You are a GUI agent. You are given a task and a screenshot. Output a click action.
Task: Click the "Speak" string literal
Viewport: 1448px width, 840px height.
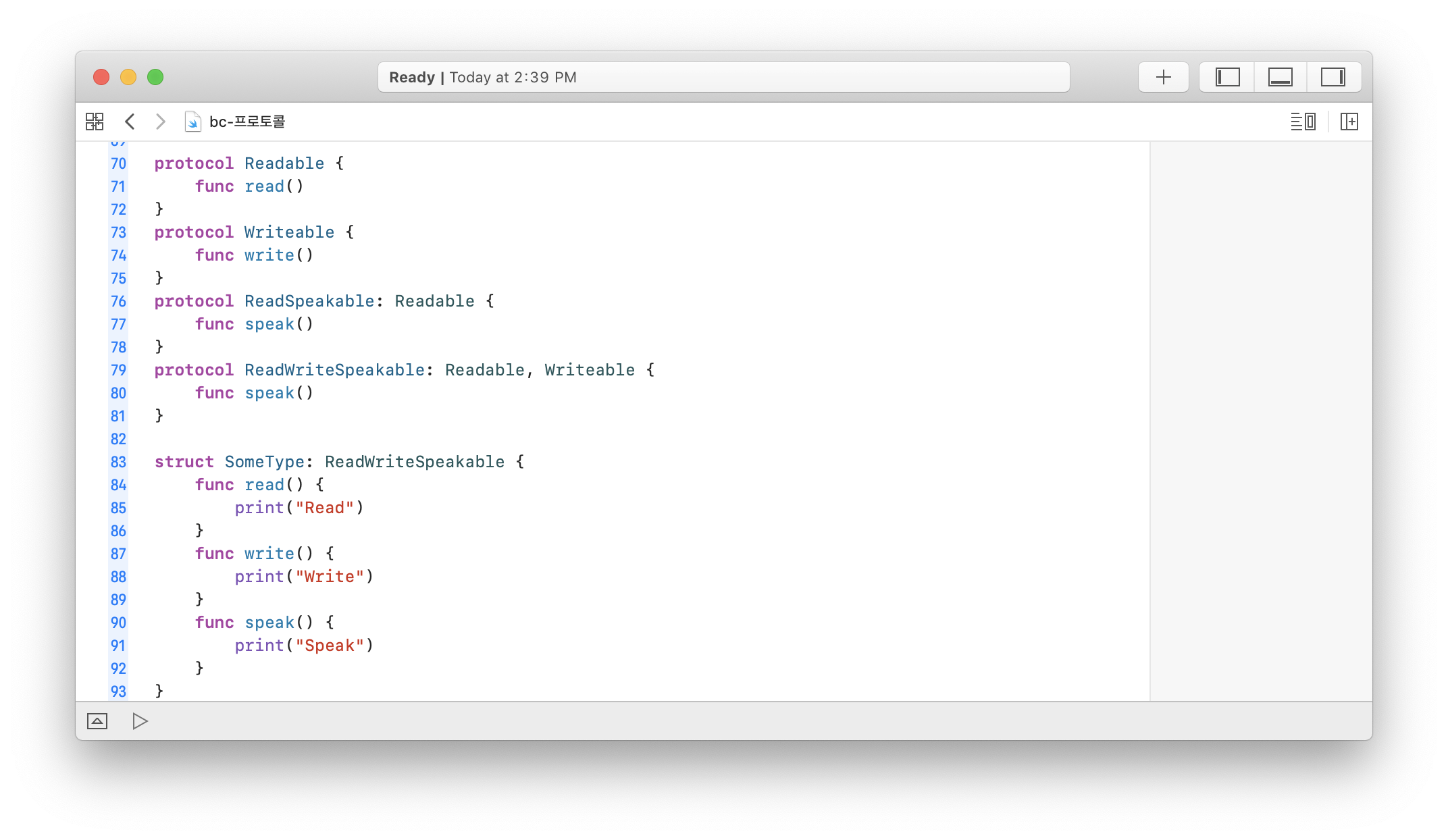tap(330, 646)
